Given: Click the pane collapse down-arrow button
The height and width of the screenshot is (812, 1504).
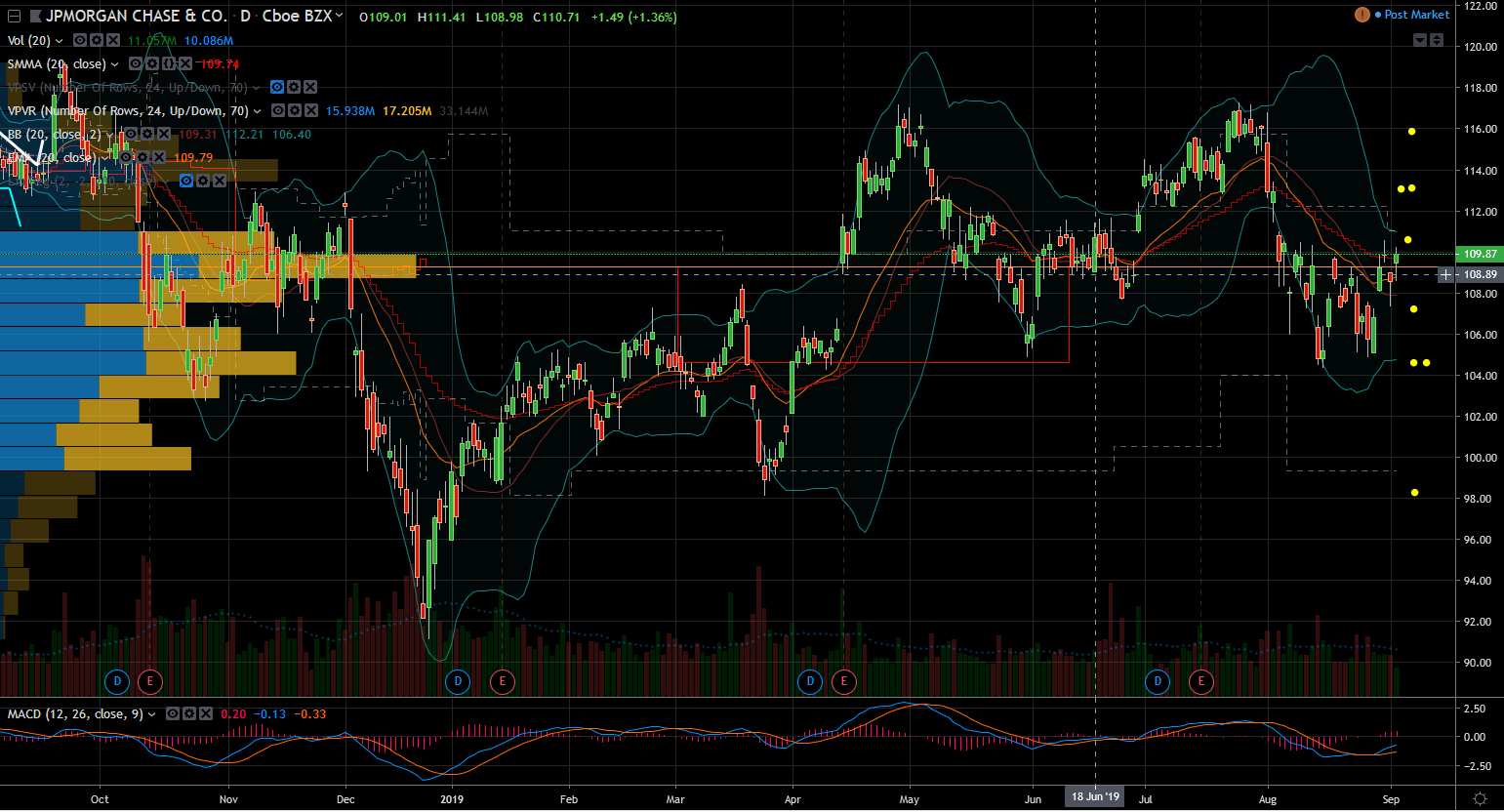Looking at the screenshot, I should click(x=1420, y=40).
